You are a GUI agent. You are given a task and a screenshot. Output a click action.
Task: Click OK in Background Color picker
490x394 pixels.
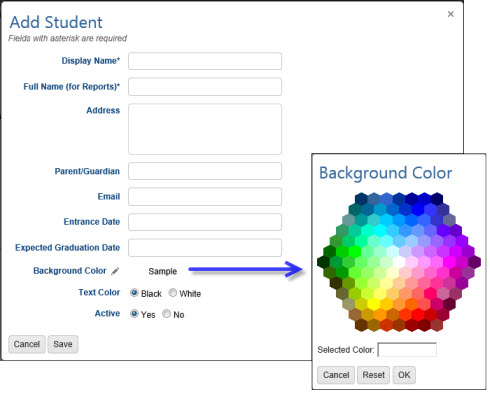[404, 375]
